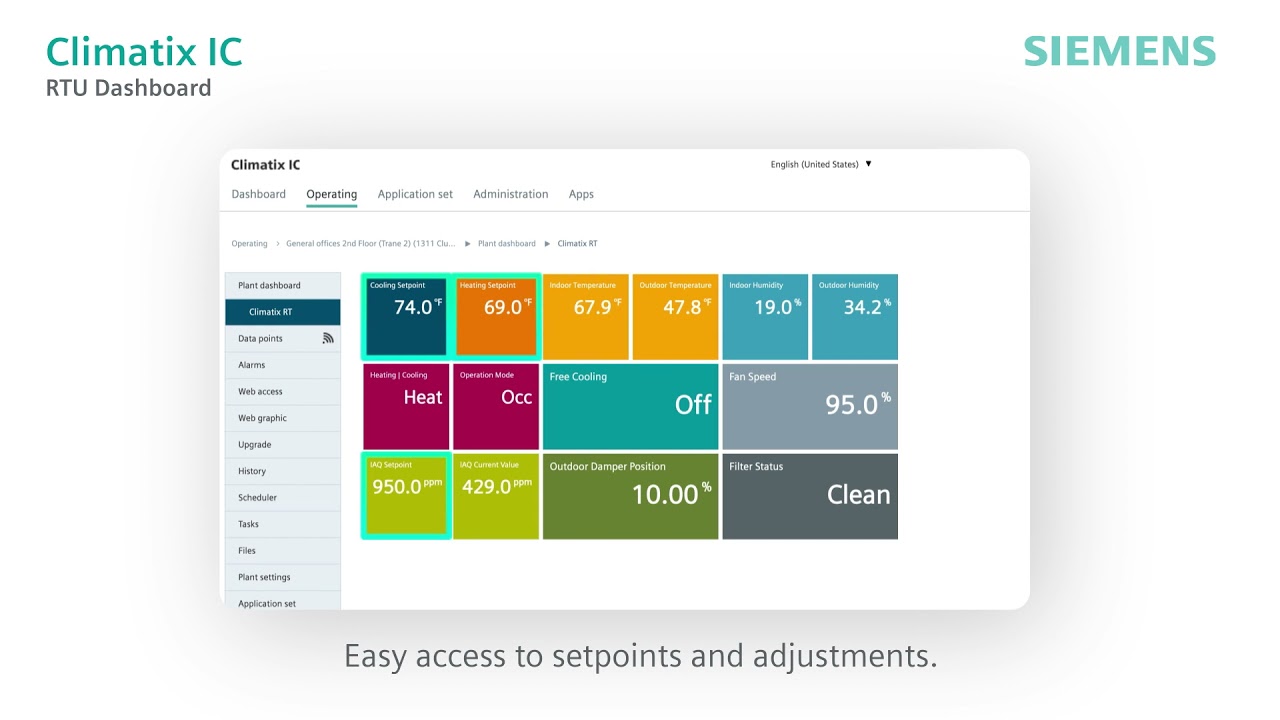Click the Outdoor Humidity 34.2 tile
The width and height of the screenshot is (1280, 720).
point(855,317)
